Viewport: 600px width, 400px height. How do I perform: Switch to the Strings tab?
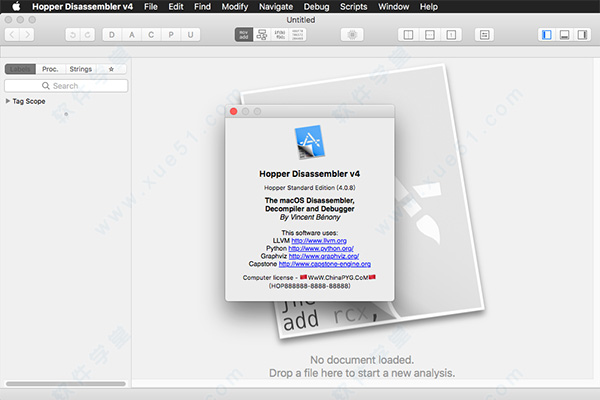pyautogui.click(x=81, y=69)
